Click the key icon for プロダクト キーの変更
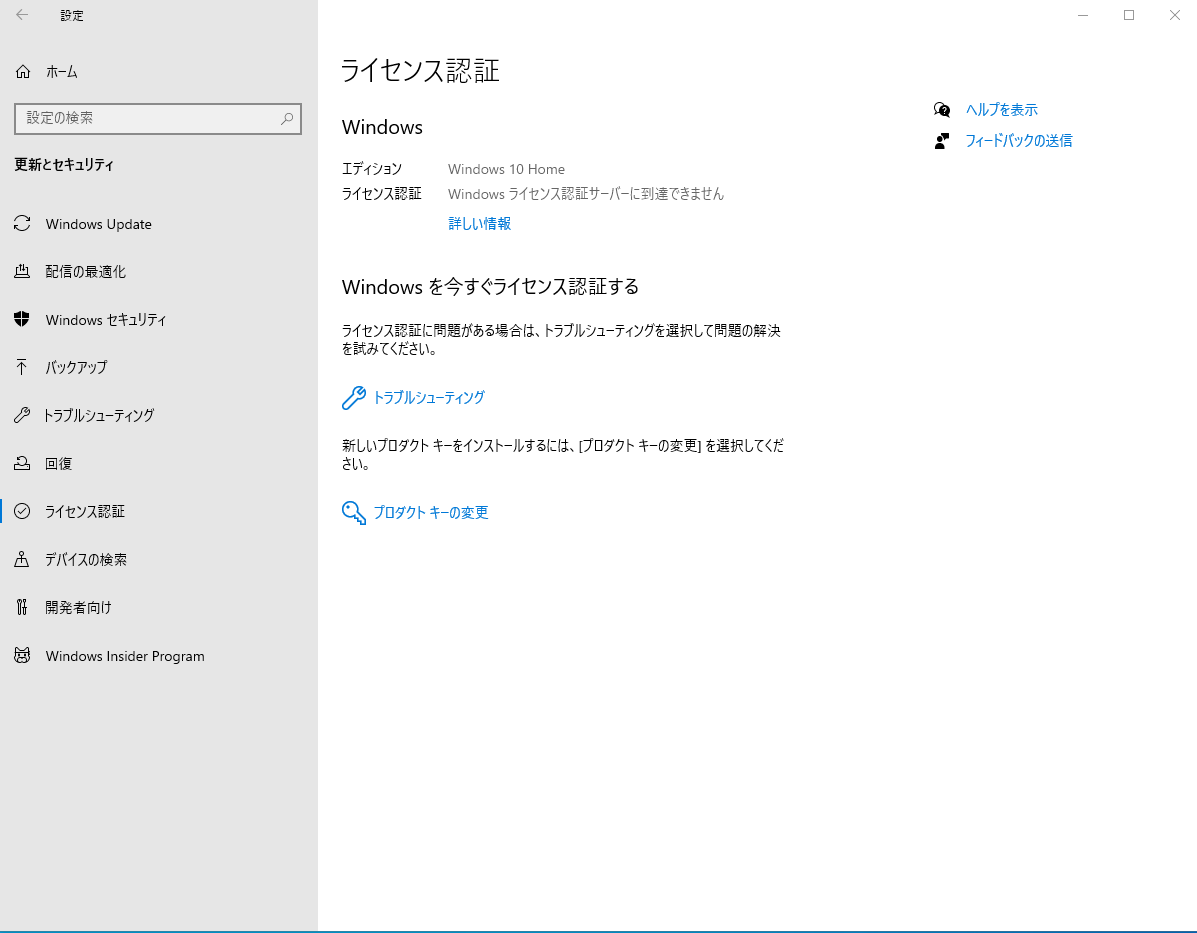The width and height of the screenshot is (1197, 933). pyautogui.click(x=354, y=513)
